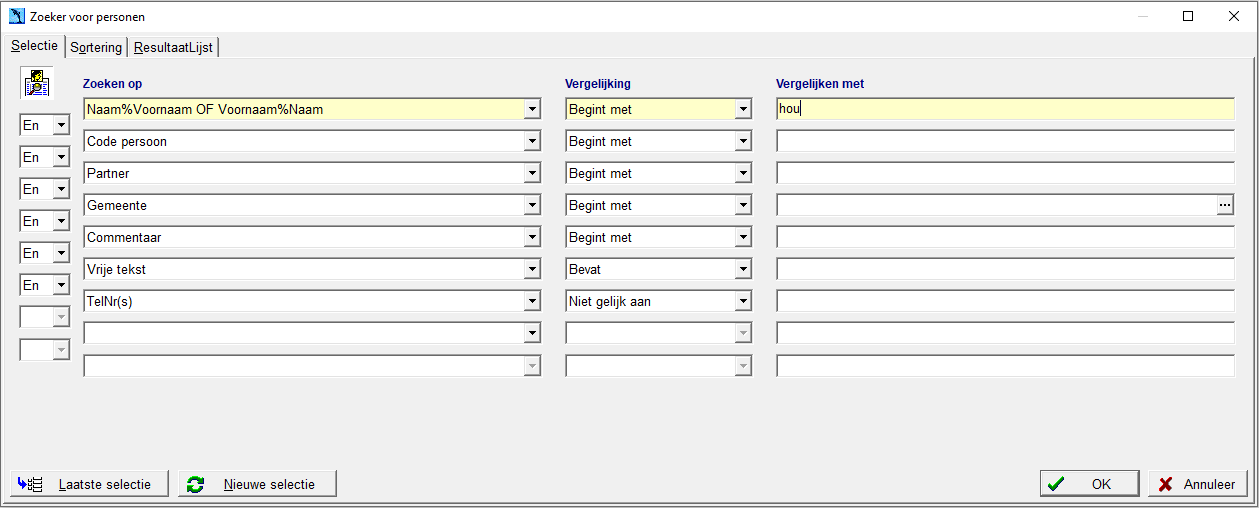Switch to the Sortering tab
Screen dimensions: 1259x508
[x=96, y=47]
